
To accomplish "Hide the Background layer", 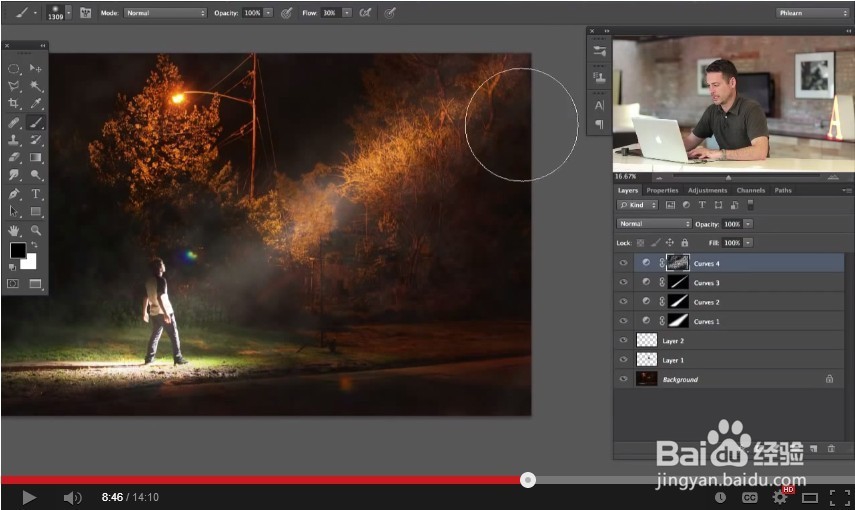I will pos(623,379).
